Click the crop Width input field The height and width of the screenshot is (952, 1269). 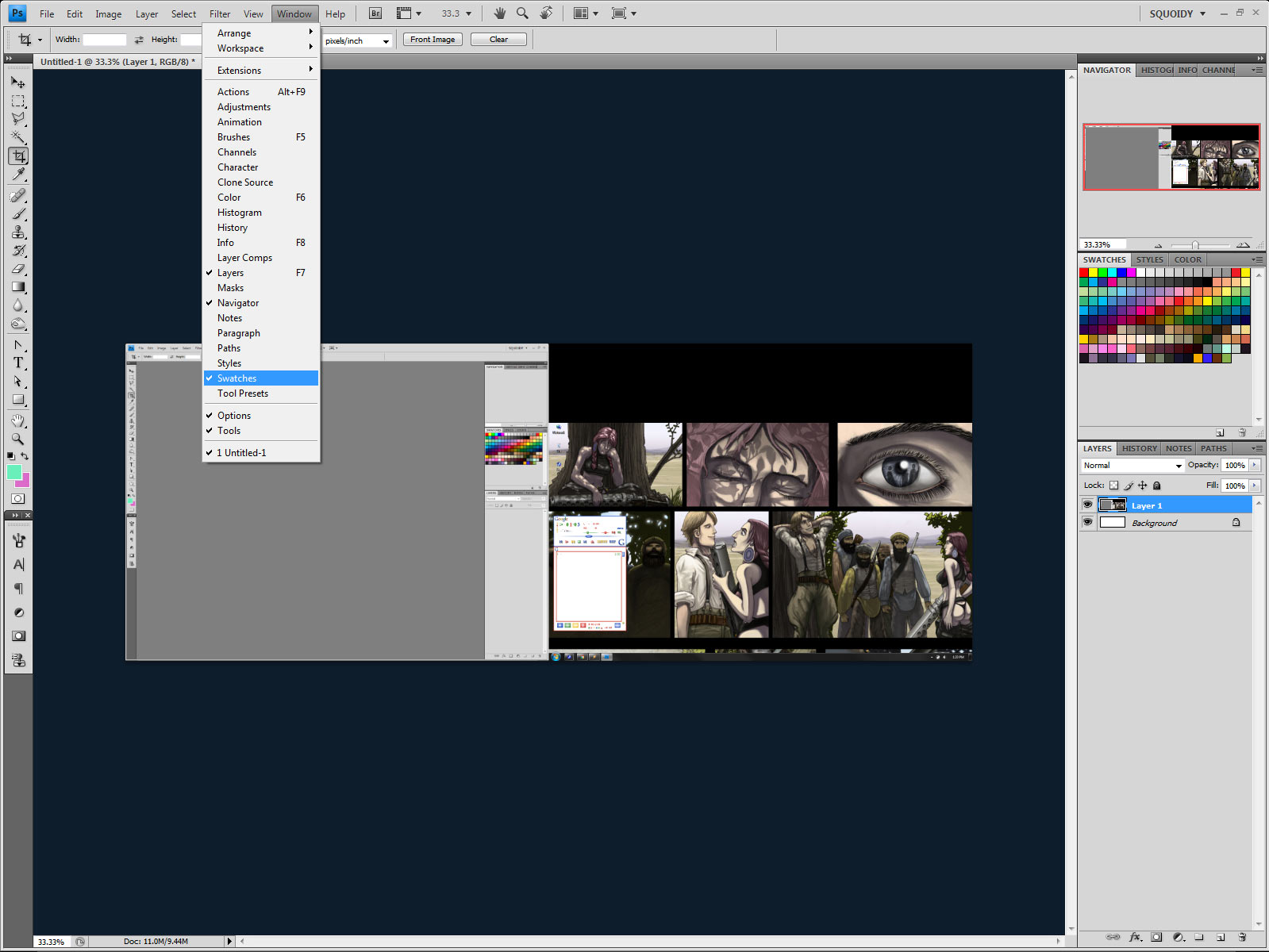(x=105, y=40)
